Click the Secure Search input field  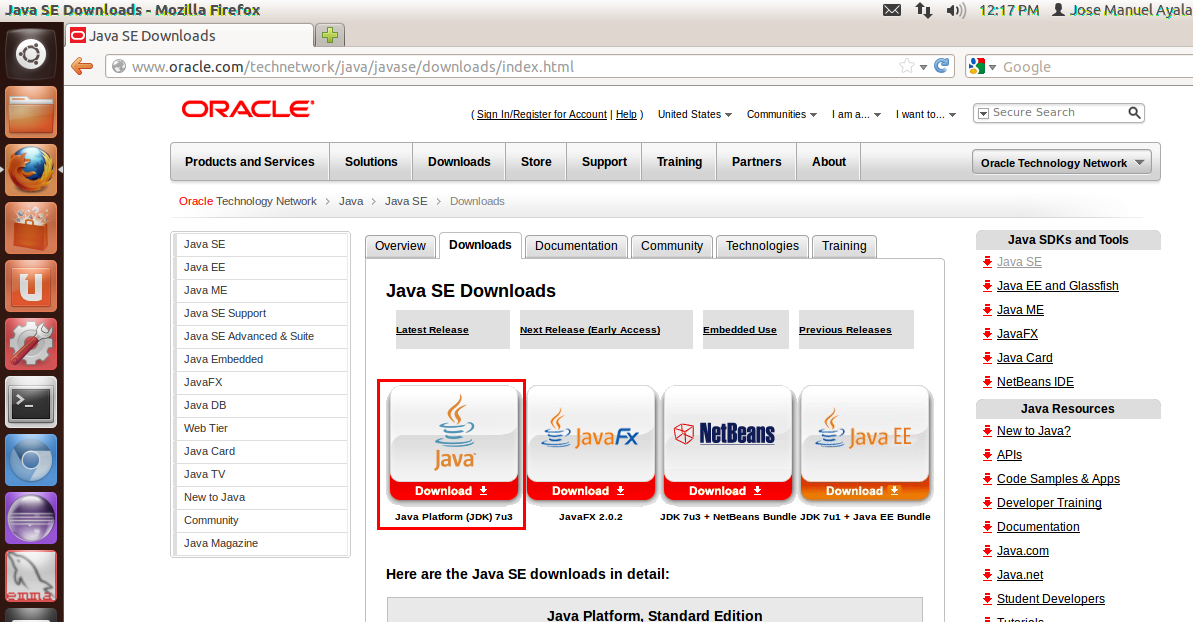(1058, 113)
